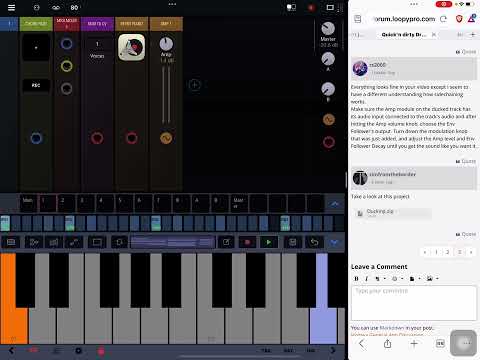This screenshot has height=360, width=480.
Task: Click the browser back arrow icon
Action: point(361,343)
